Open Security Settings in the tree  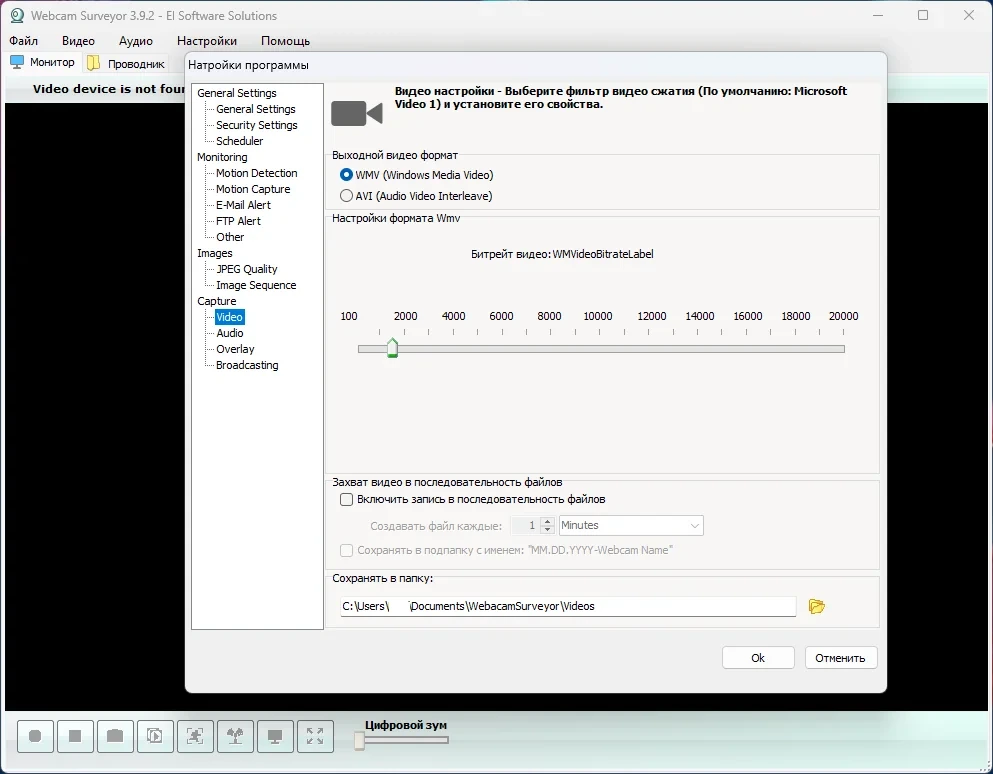pos(256,125)
